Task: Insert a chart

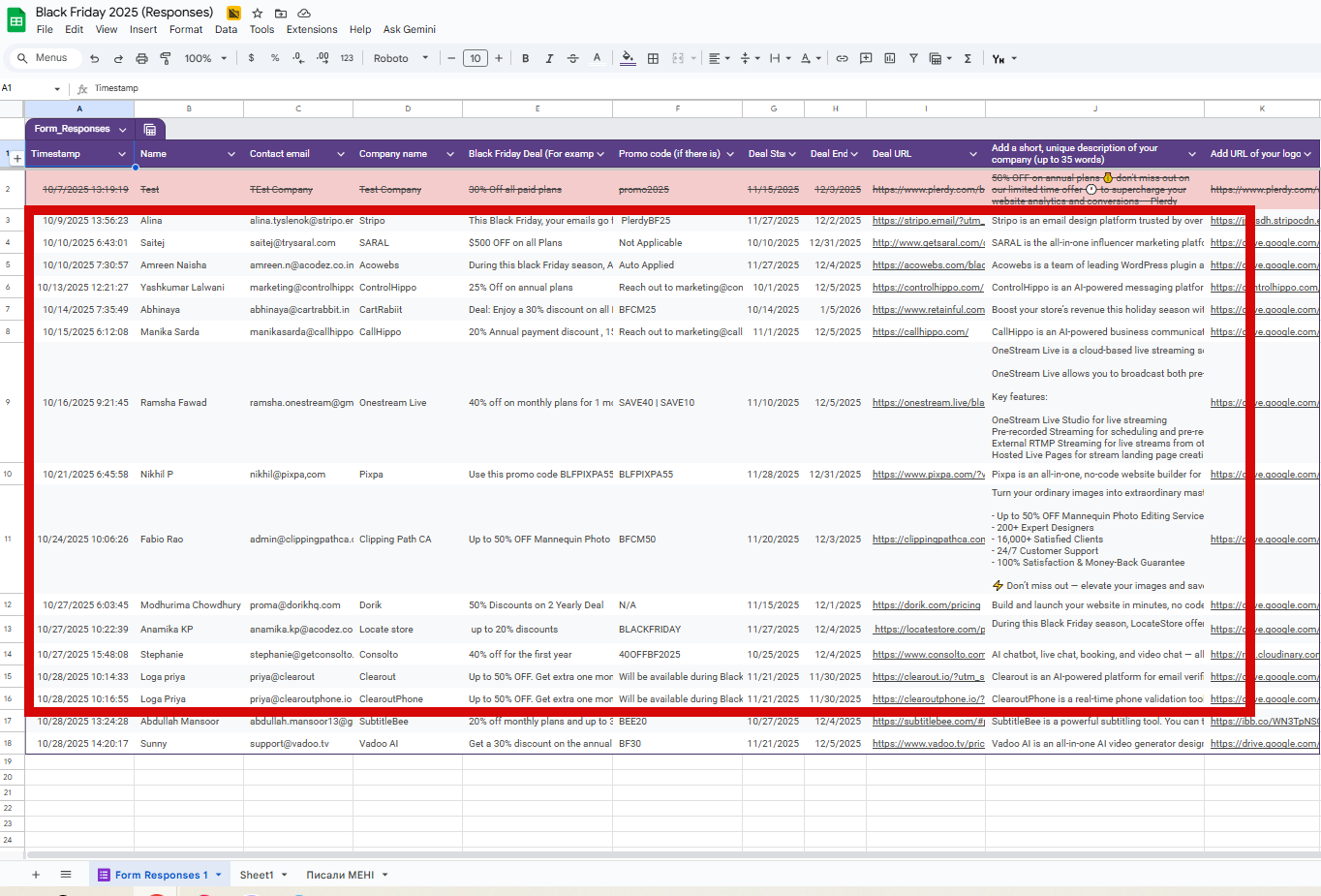Action: (889, 58)
